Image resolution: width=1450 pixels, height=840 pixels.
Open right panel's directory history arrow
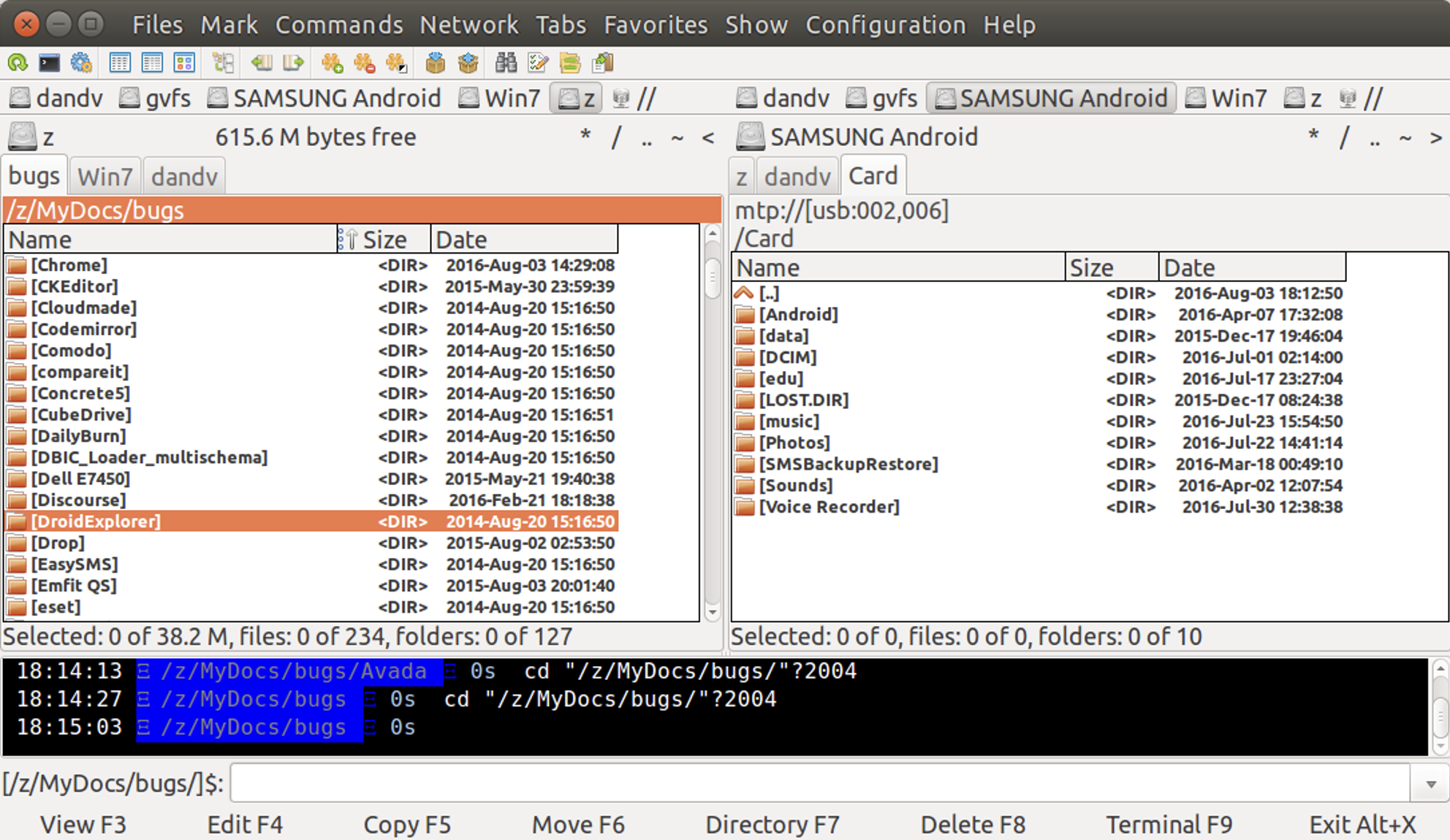tap(1435, 137)
